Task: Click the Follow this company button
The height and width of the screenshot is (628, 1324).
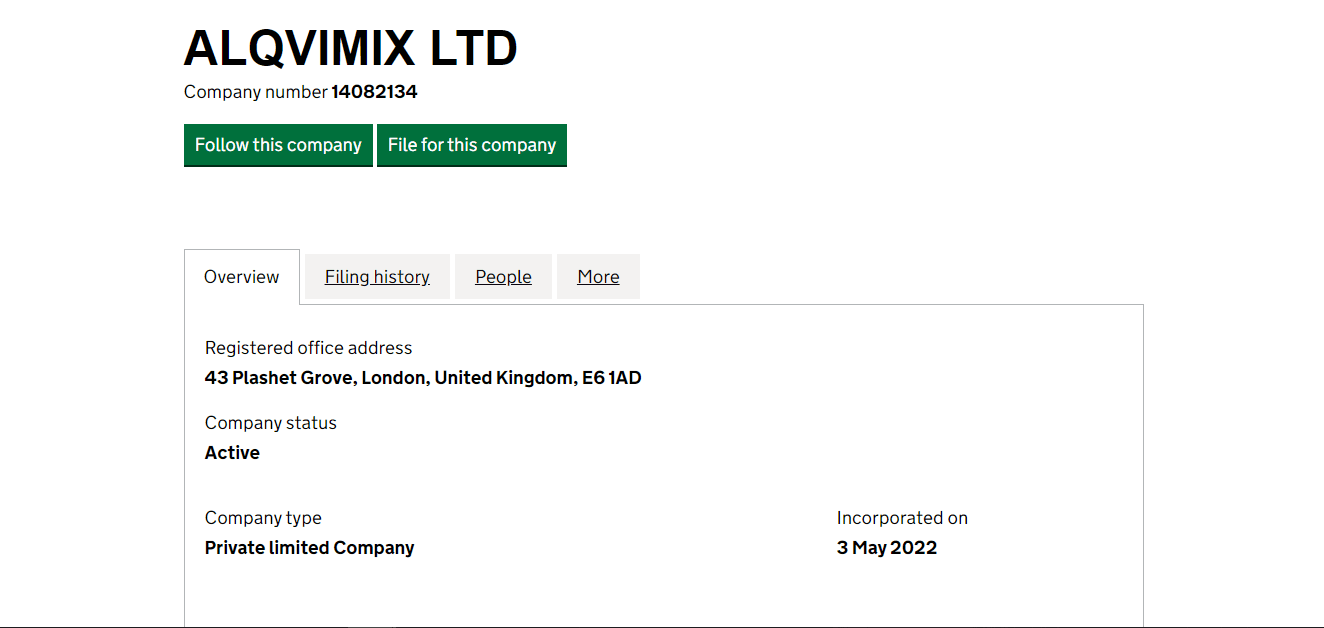Action: tap(278, 145)
